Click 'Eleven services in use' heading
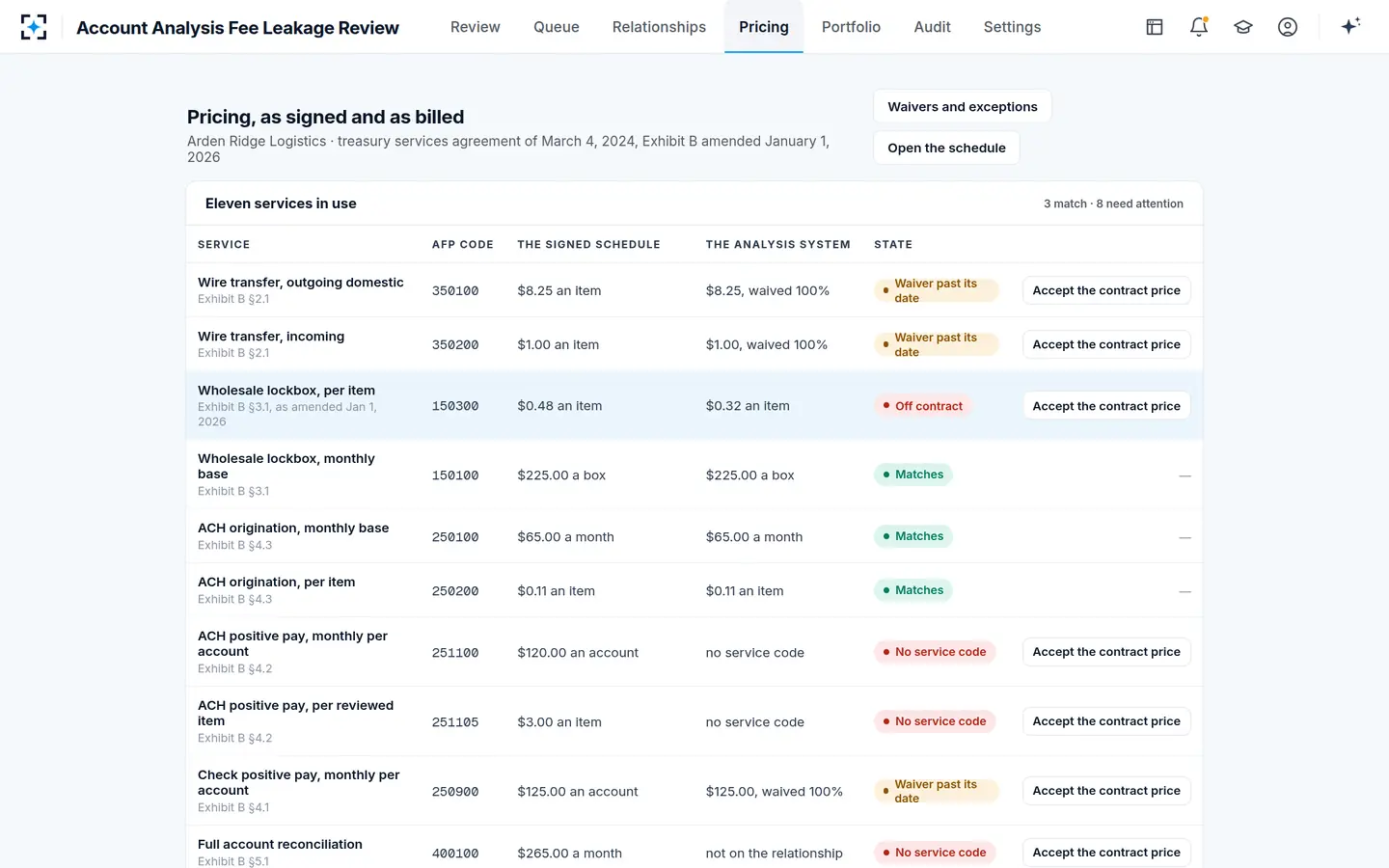The height and width of the screenshot is (868, 1389). tap(281, 203)
